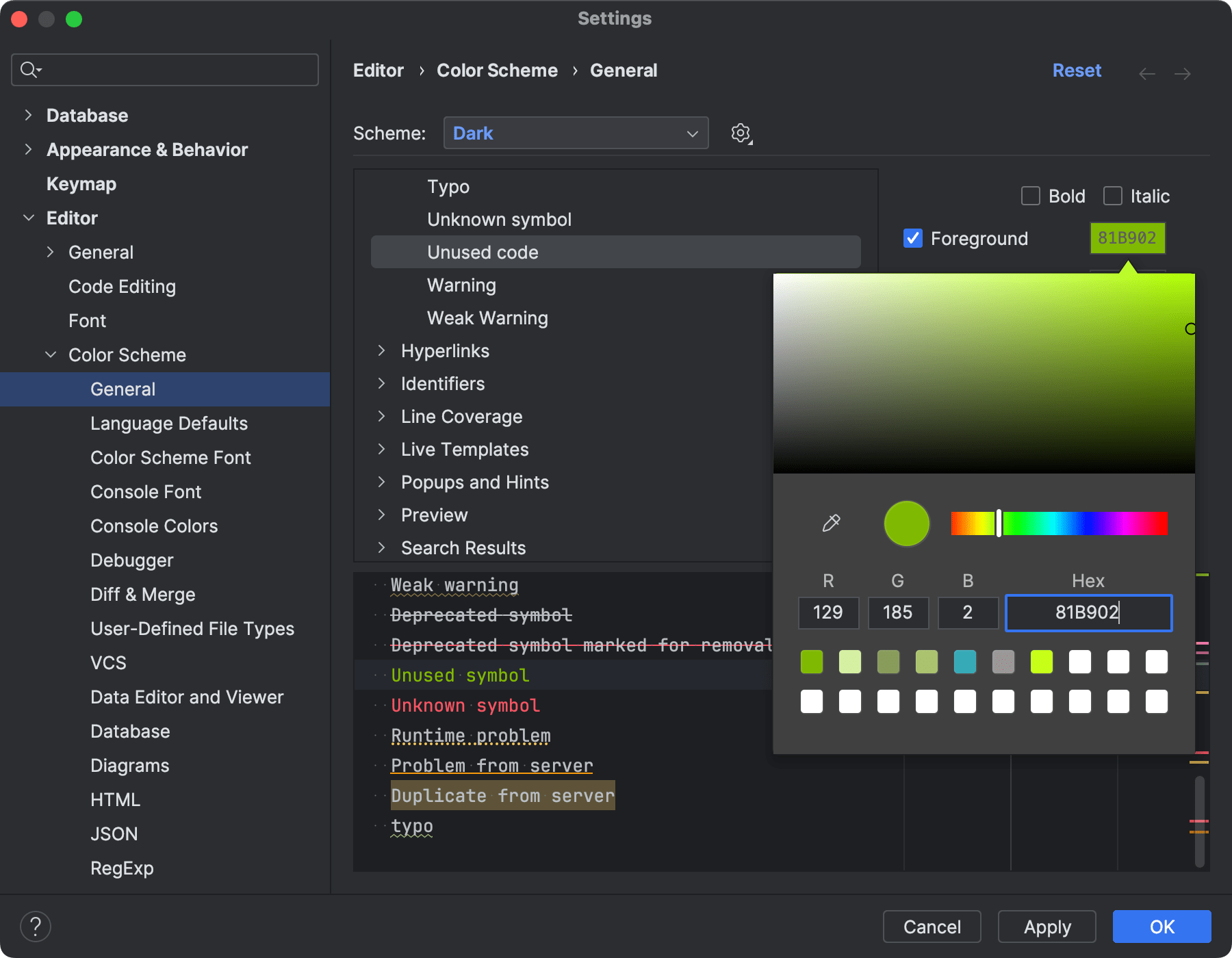Click the Reset link
This screenshot has width=1232, height=958.
point(1076,70)
